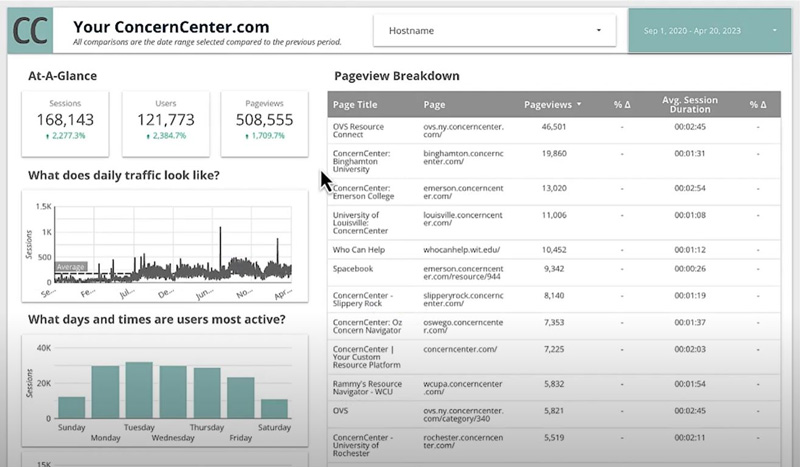This screenshot has width=800, height=467.
Task: Click the Pageview Breakdown heading
Action: (x=397, y=76)
